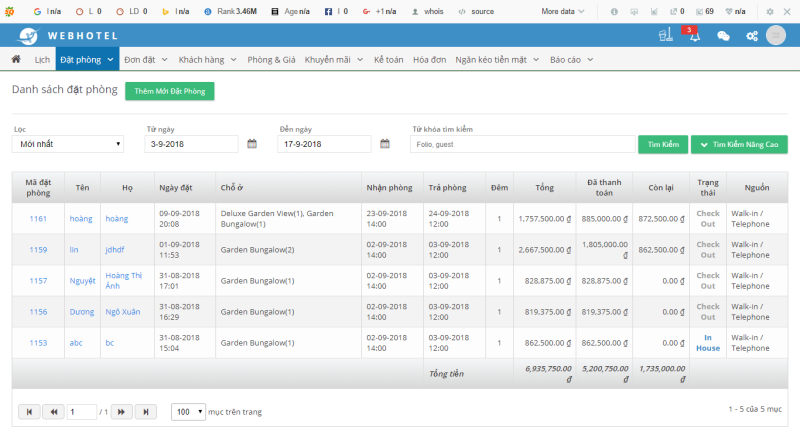Viewport: 800px width, 448px height.
Task: Go to last page of the list
Action: tap(145, 412)
